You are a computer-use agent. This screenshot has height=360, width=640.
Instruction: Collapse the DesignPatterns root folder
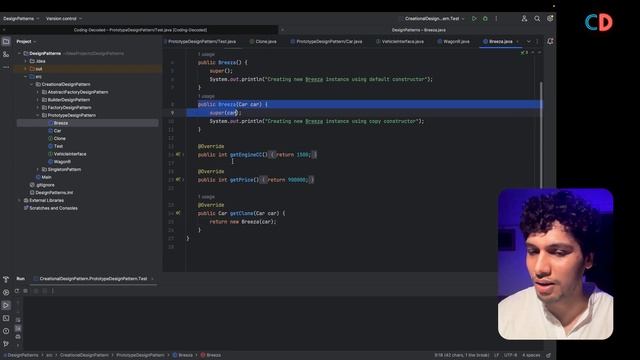(x=19, y=53)
